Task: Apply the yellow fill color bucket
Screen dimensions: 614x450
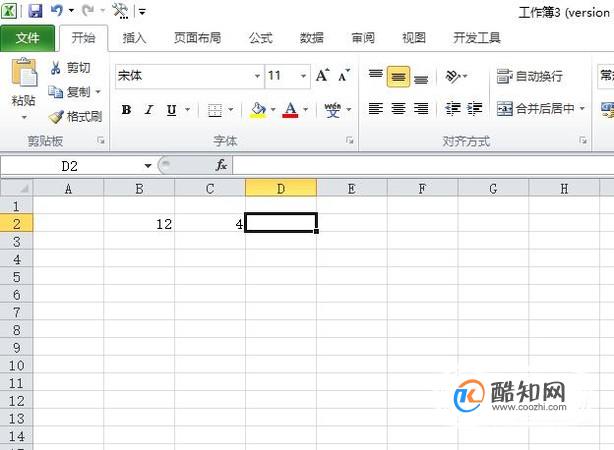Action: click(x=258, y=110)
